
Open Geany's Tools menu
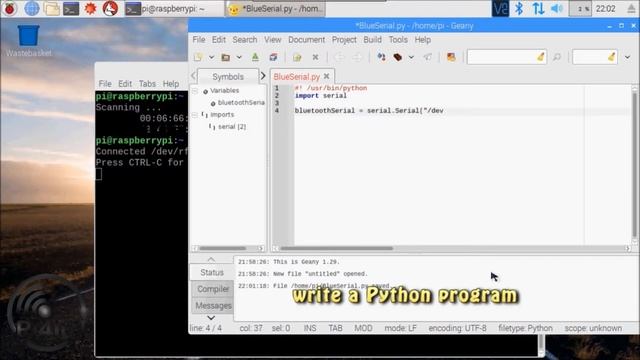pos(398,40)
